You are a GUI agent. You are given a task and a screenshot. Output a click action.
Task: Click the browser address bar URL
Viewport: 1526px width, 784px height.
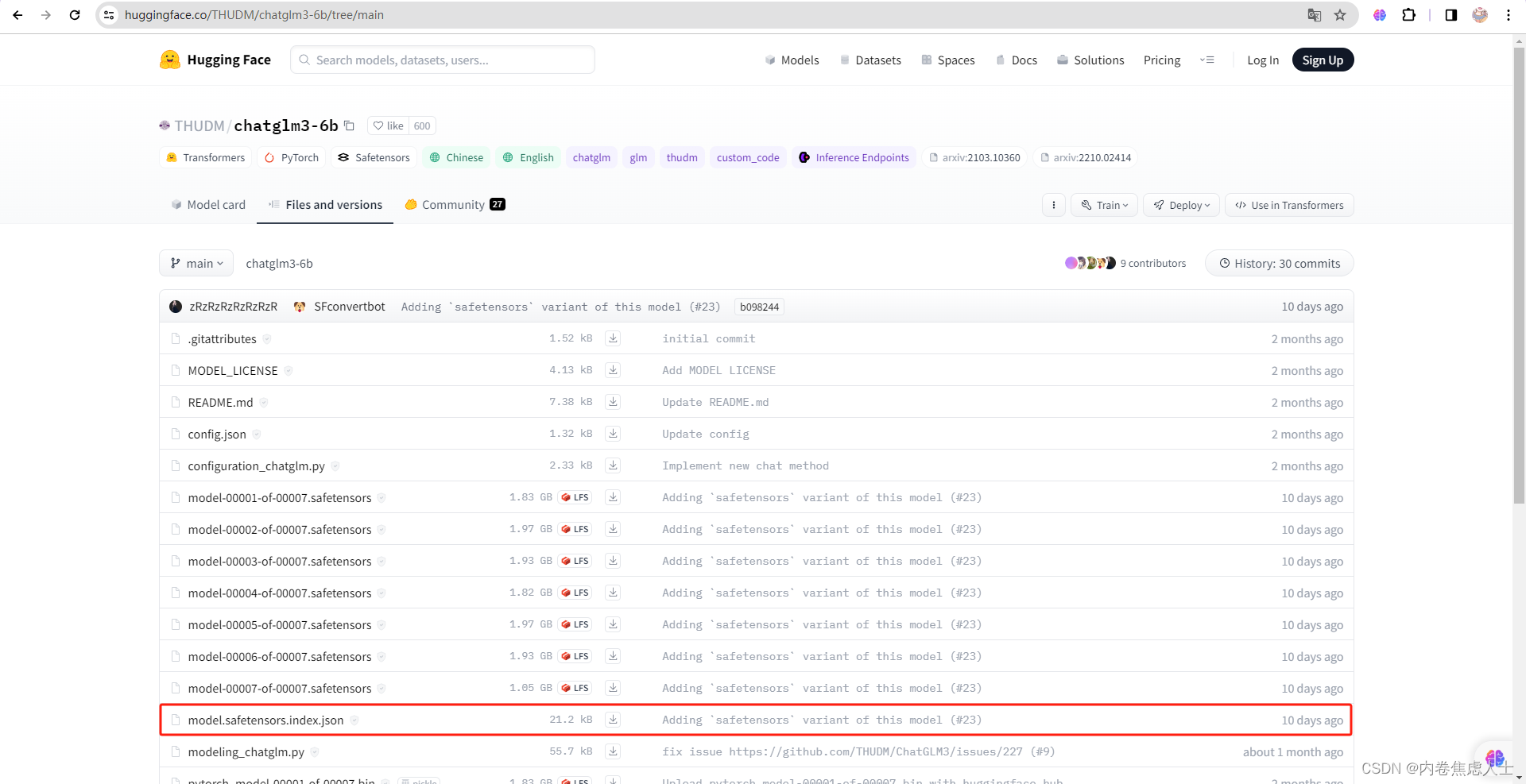[254, 15]
